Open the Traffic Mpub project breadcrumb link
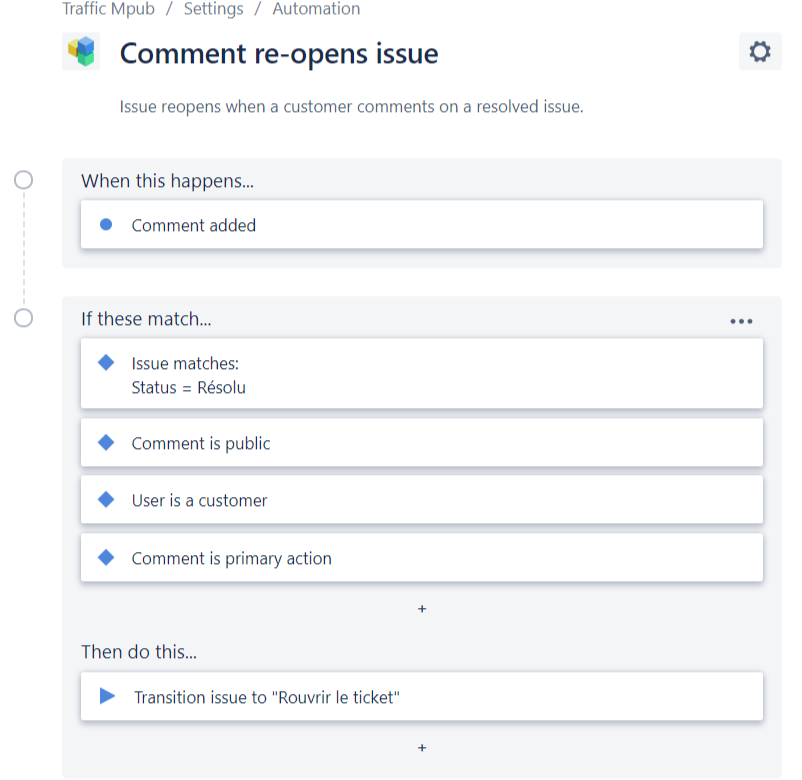Viewport: 802px width, 780px height. (x=108, y=9)
